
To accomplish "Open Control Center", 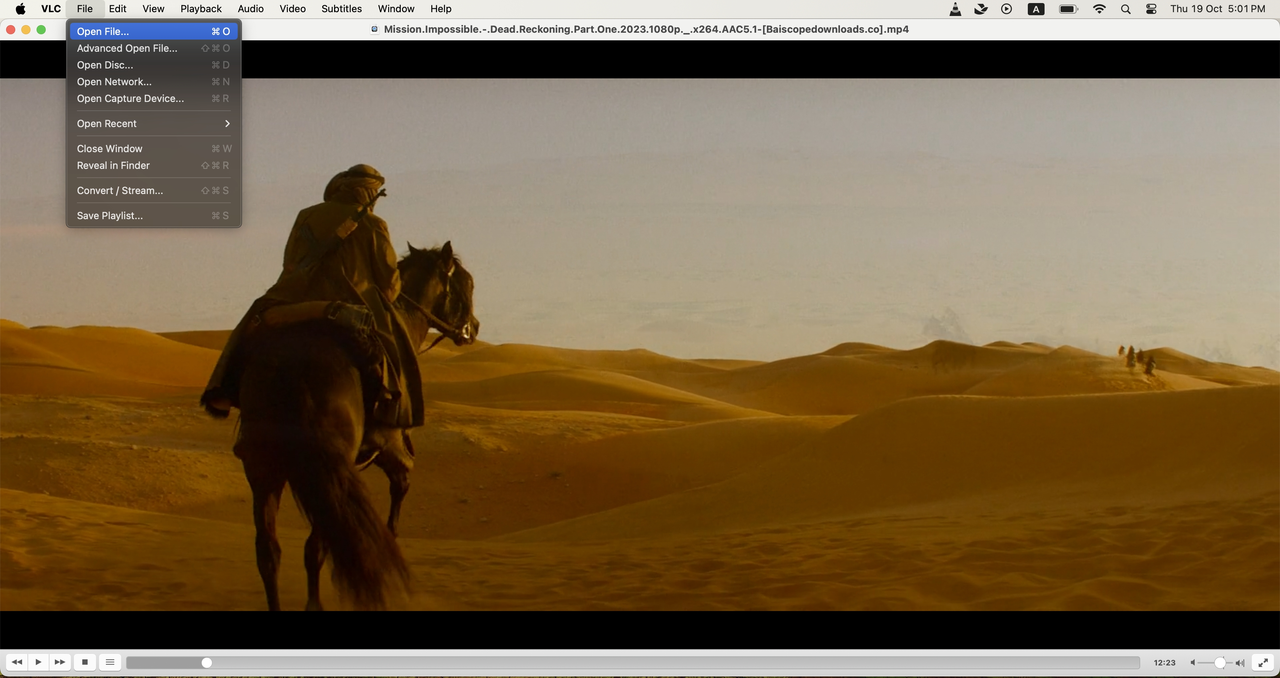I will point(1151,9).
